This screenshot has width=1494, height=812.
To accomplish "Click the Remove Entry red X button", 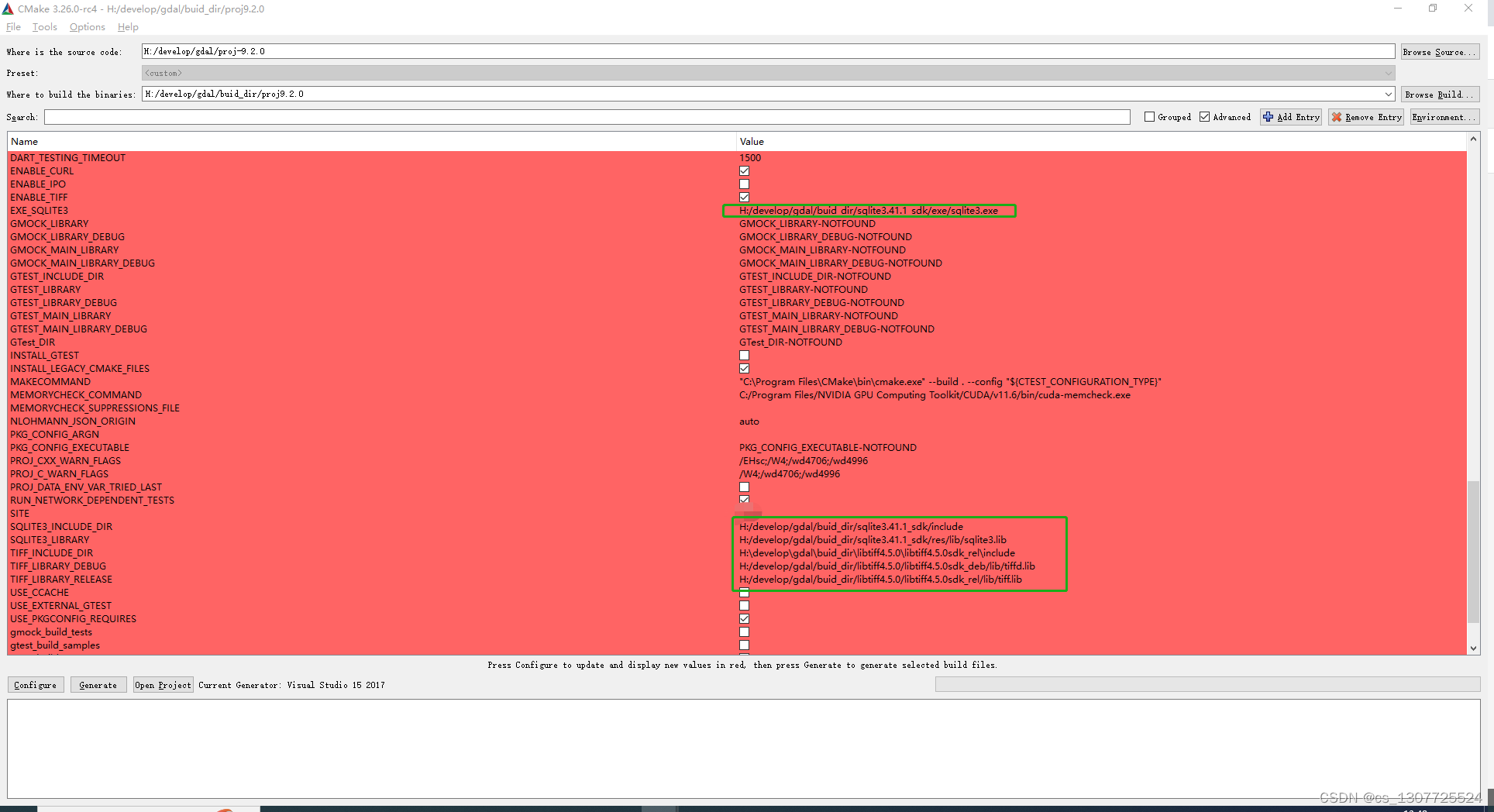I will pyautogui.click(x=1366, y=117).
